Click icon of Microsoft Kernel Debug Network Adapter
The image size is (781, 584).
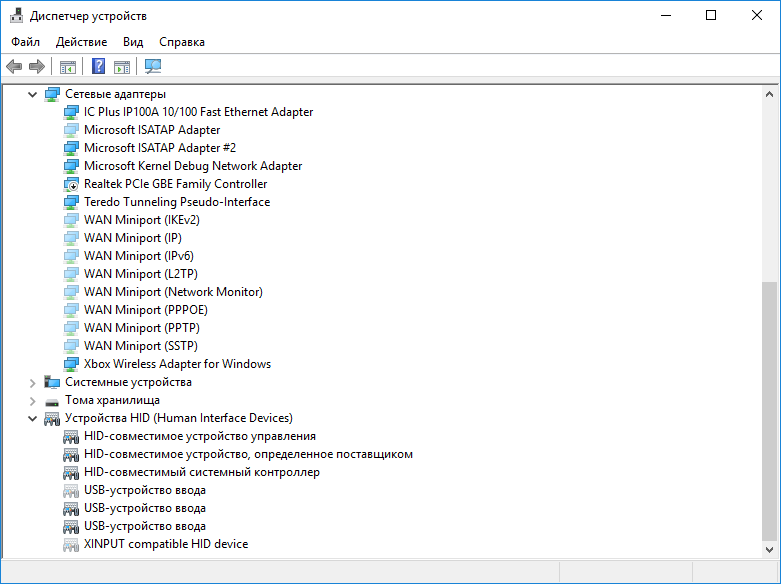click(x=71, y=166)
